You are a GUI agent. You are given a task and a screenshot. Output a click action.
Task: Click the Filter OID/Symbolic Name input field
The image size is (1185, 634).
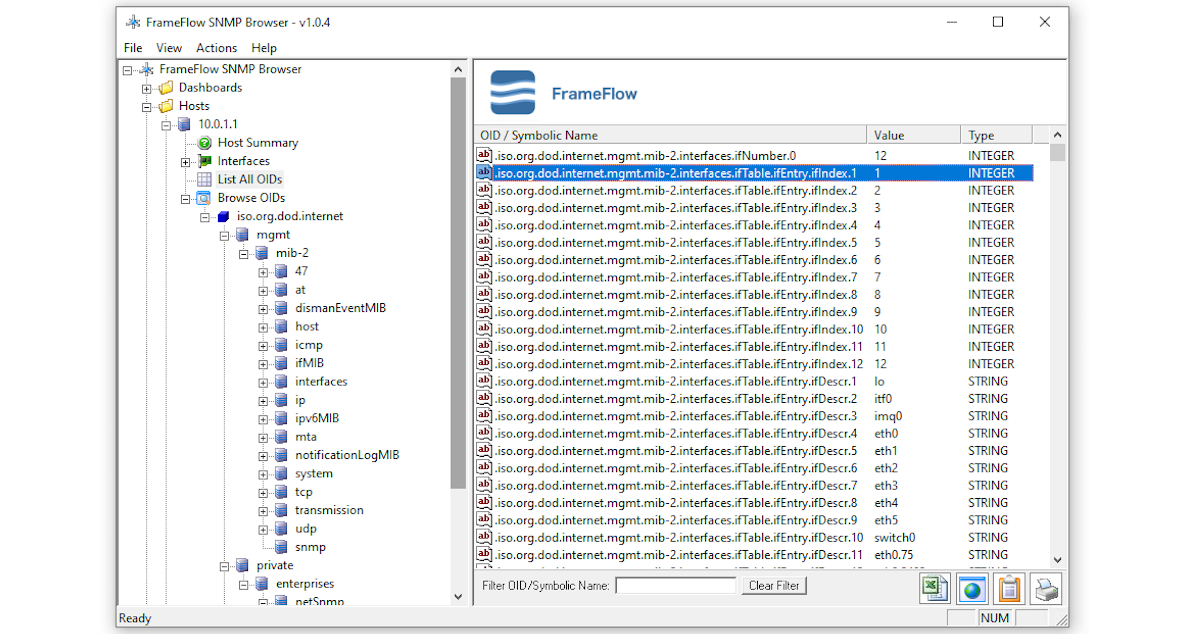pos(675,585)
